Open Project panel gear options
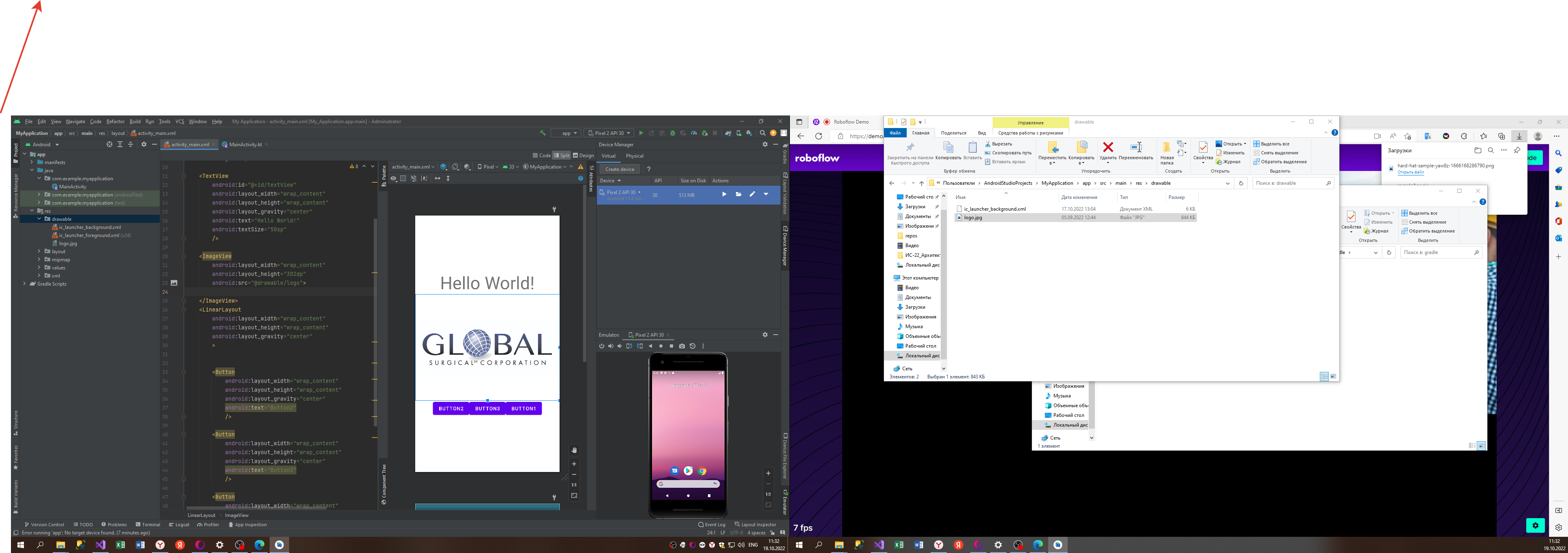Viewport: 1568px width, 553px height. 144,145
